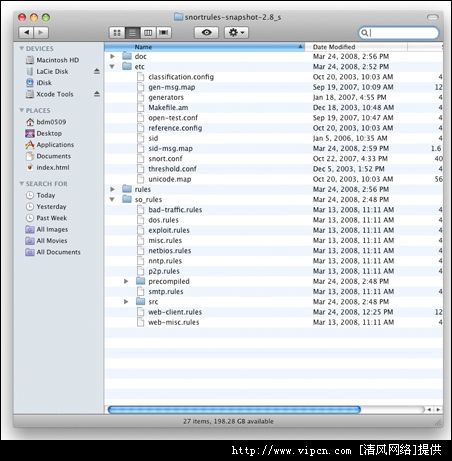452x461 pixels.
Task: Open Desktop in sidebar
Action: (x=49, y=133)
